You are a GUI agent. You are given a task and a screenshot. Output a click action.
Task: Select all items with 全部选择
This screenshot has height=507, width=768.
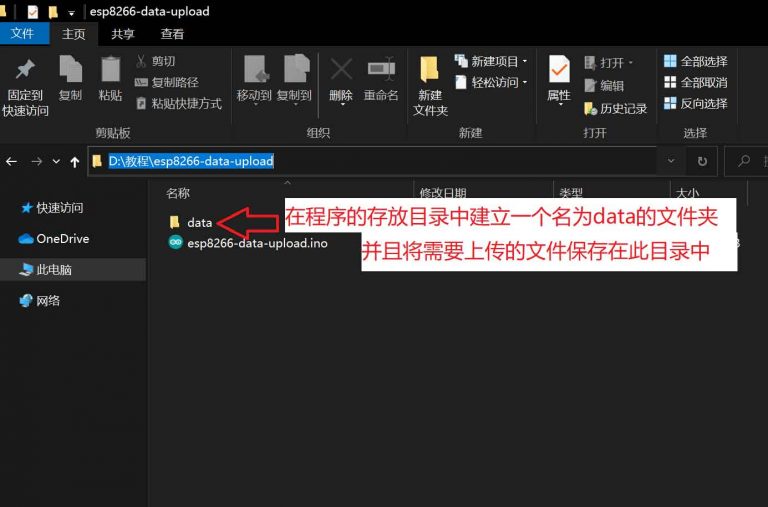coord(695,62)
